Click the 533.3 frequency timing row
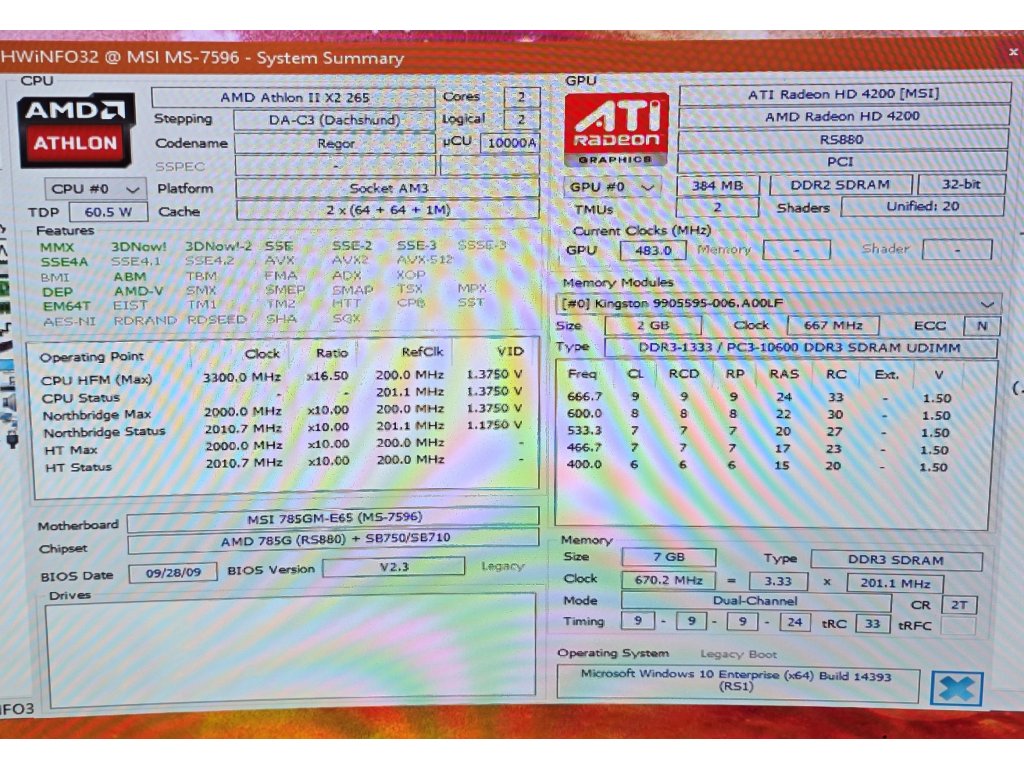This screenshot has height=768, width=1024. [759, 432]
